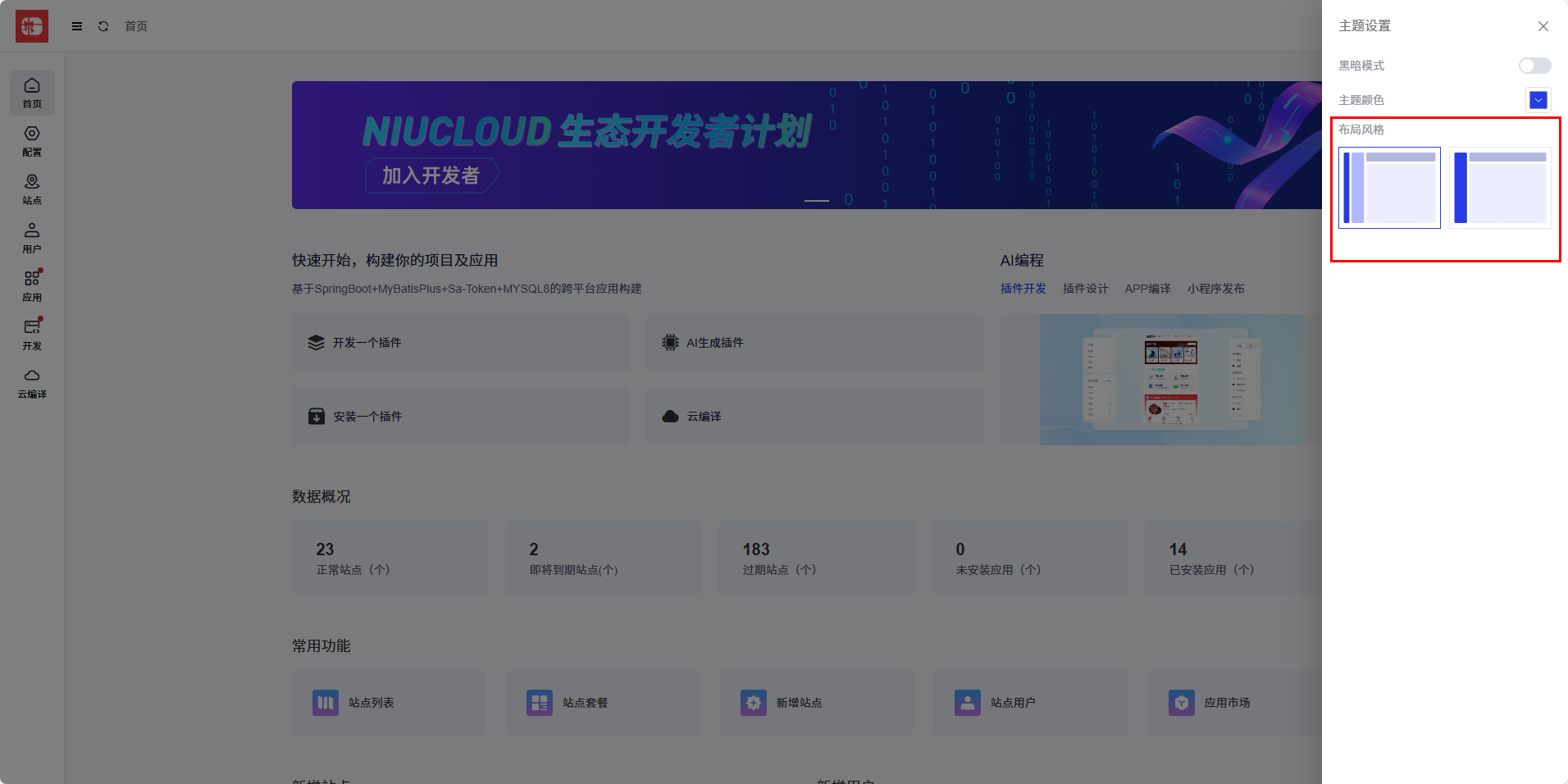Open the 主题颜色 color picker dropdown

pos(1538,100)
